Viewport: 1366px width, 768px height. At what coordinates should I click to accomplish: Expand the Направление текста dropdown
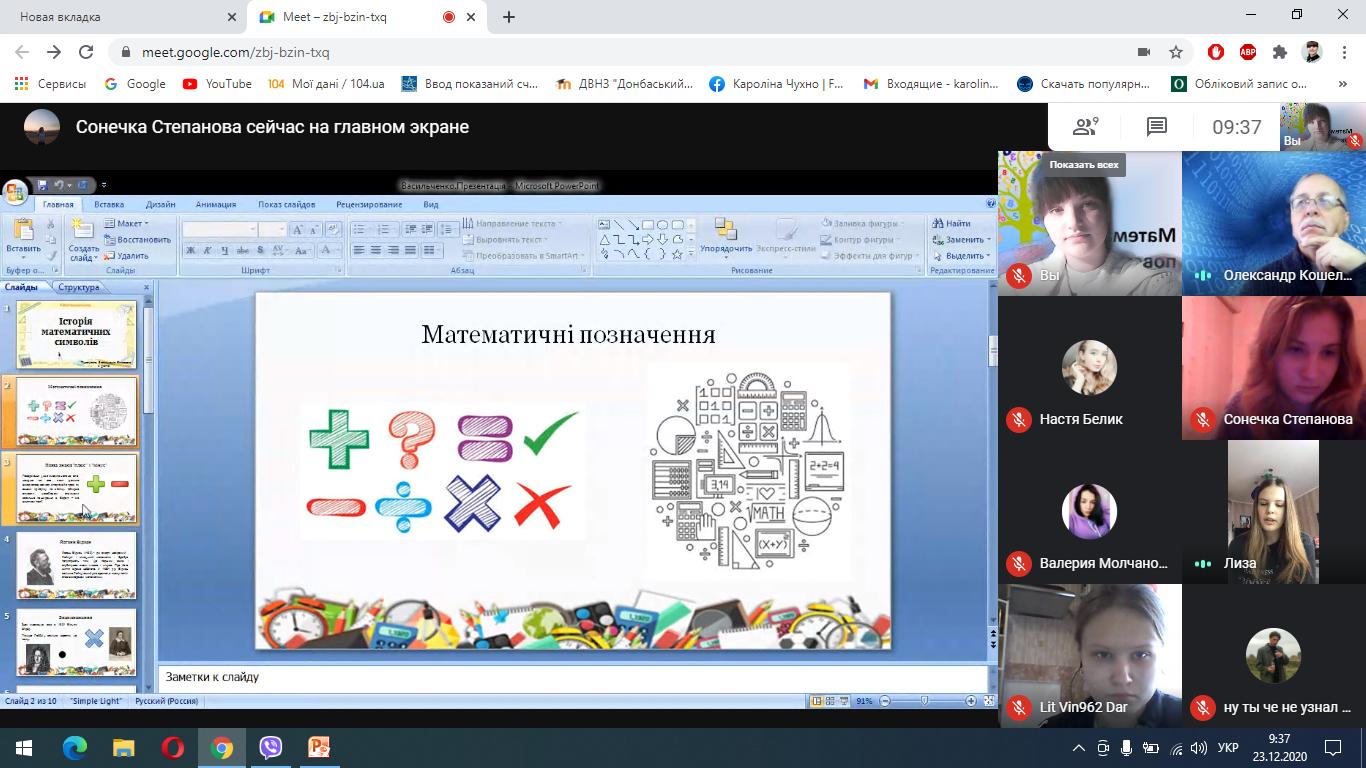(x=512, y=224)
